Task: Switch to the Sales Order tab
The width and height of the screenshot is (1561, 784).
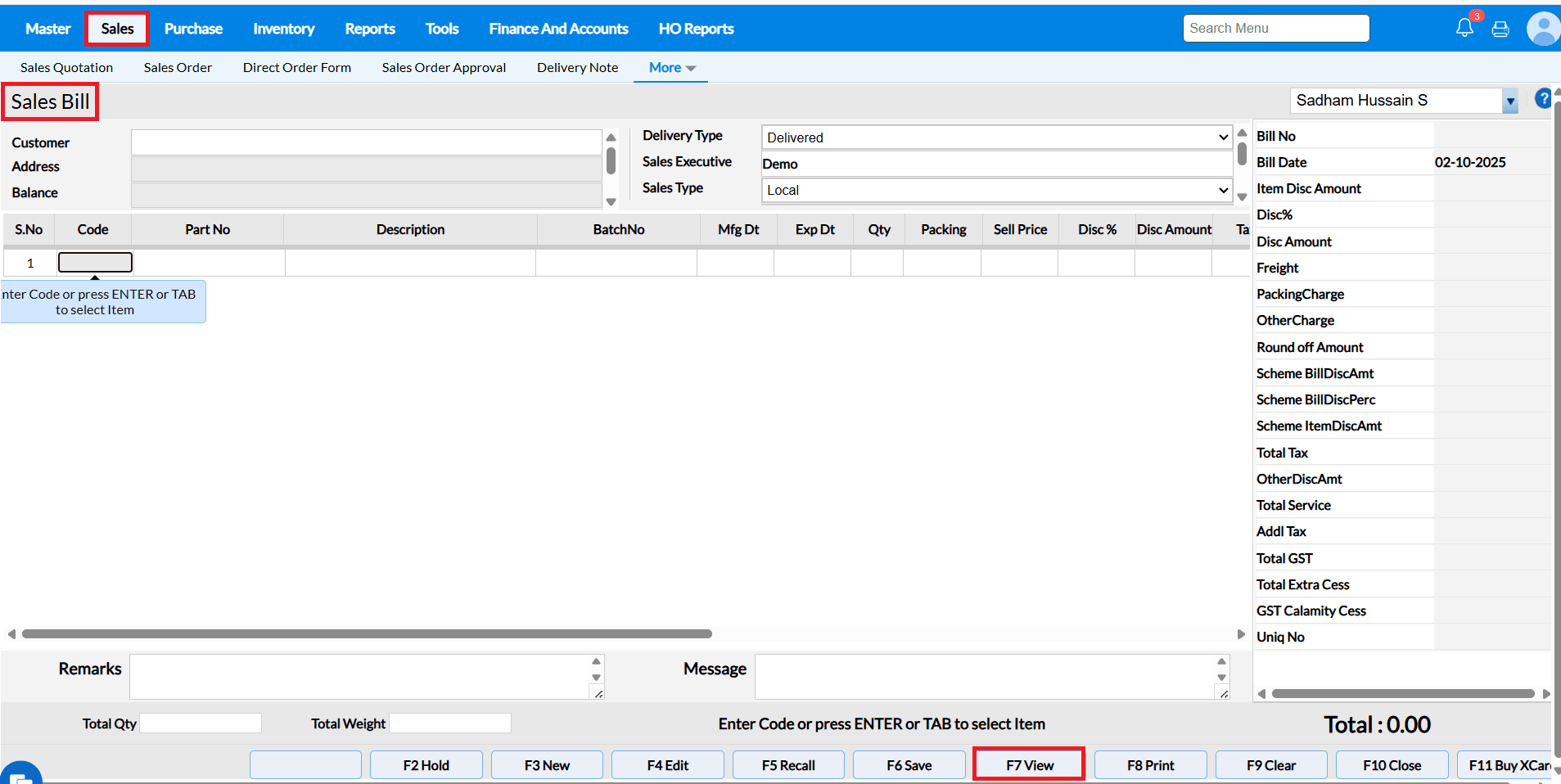Action: pos(178,68)
